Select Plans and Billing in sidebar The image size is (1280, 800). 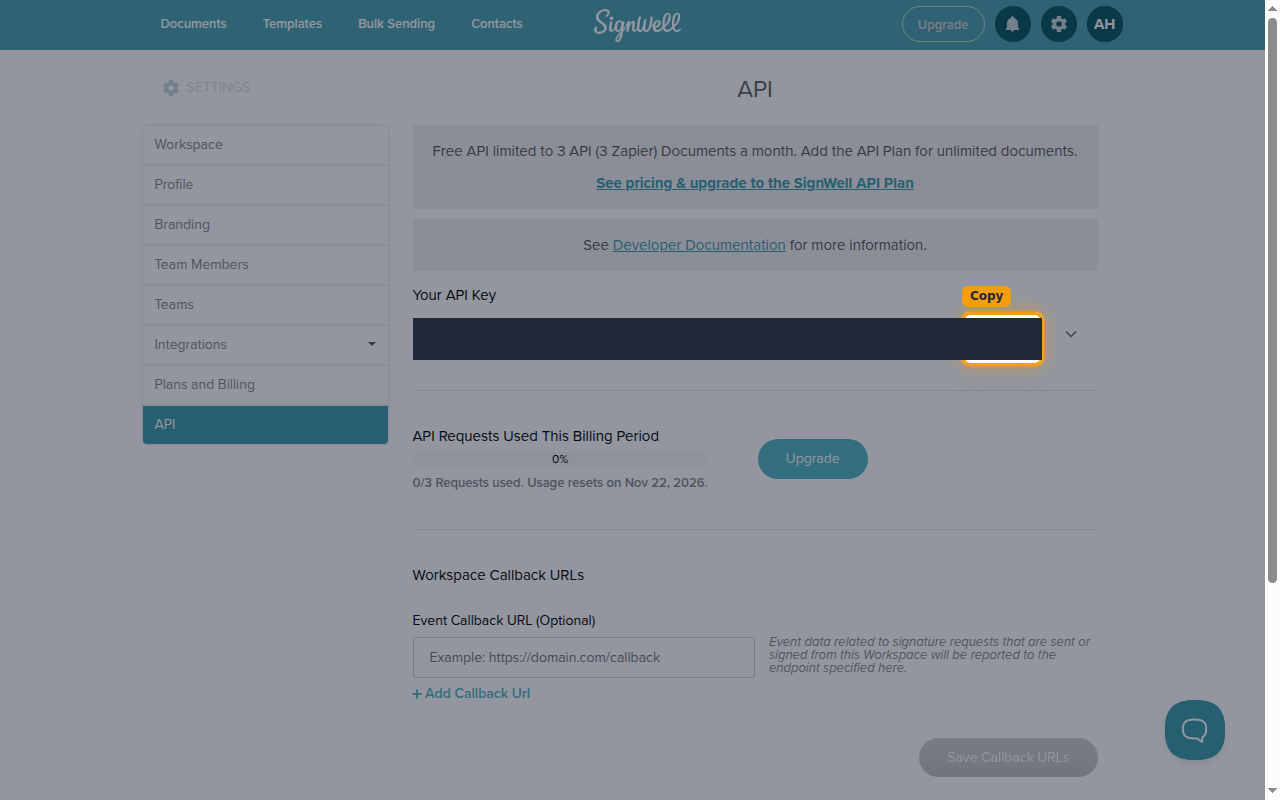(265, 385)
